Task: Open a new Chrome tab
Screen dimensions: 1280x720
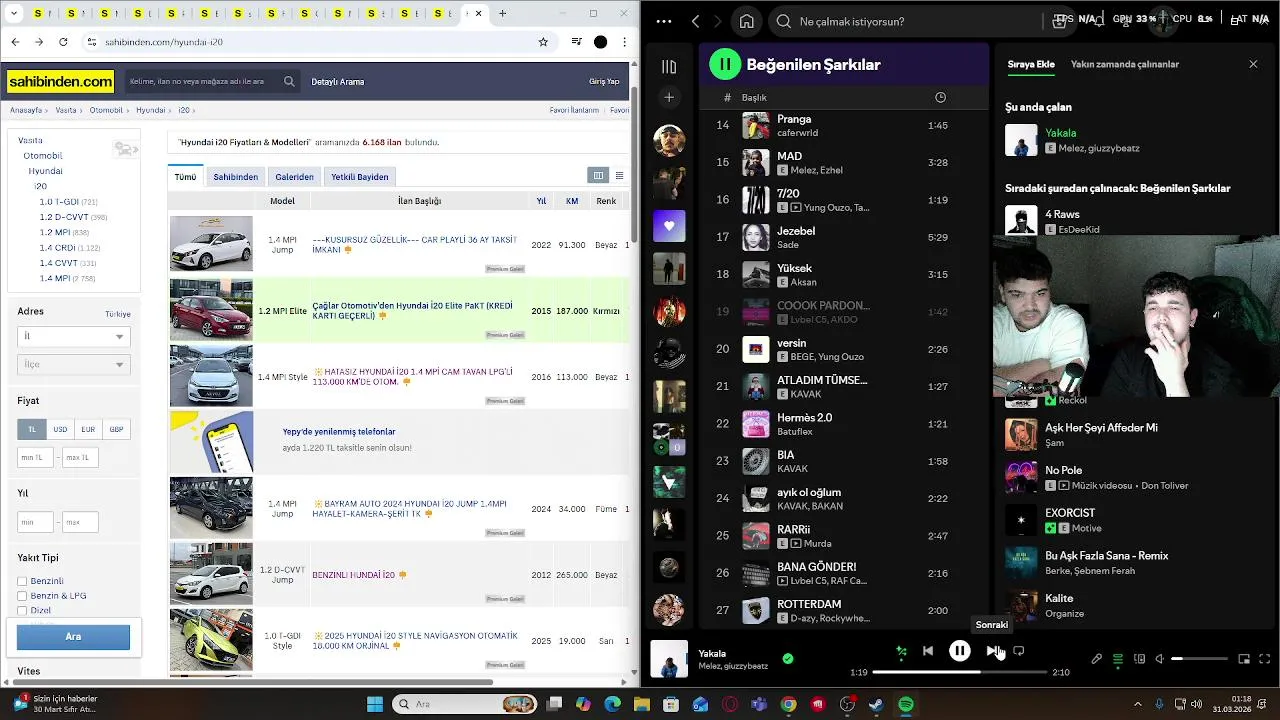Action: click(x=502, y=14)
